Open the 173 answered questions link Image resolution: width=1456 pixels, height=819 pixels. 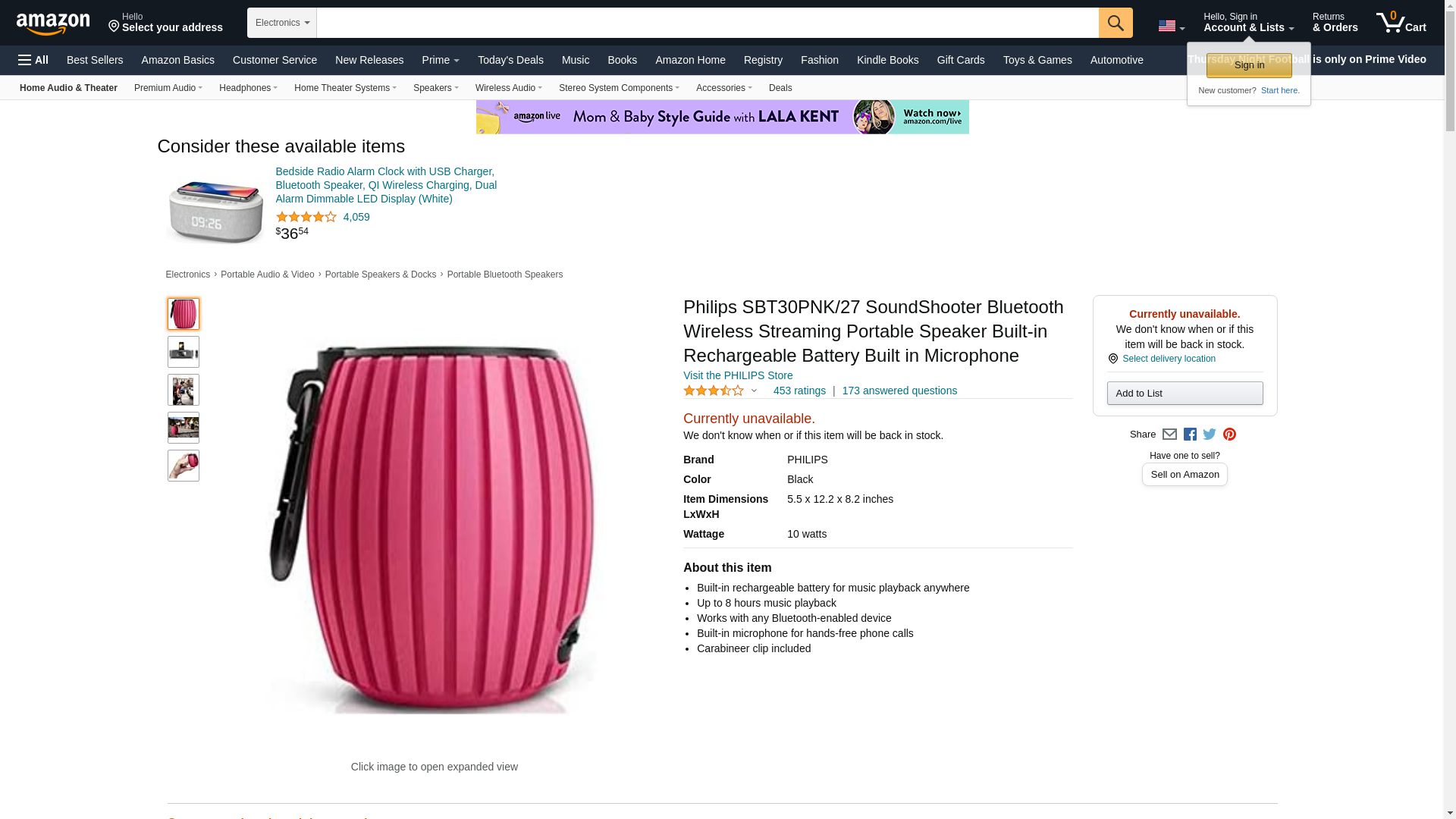tap(899, 391)
